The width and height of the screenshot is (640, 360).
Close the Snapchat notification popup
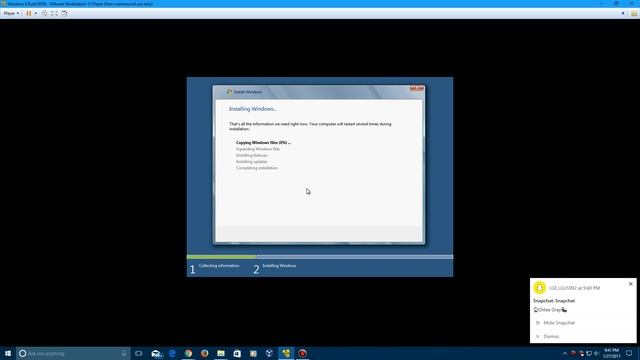pos(631,284)
